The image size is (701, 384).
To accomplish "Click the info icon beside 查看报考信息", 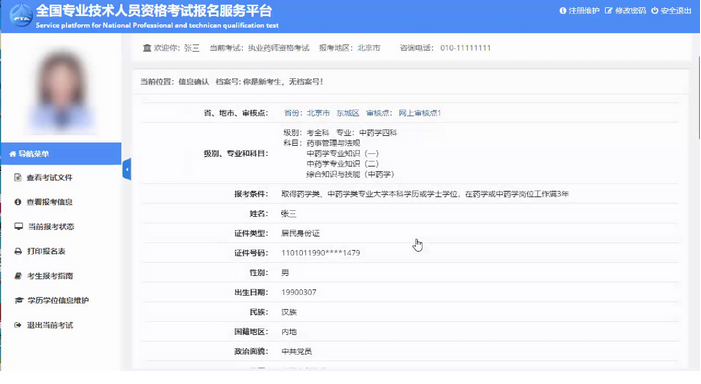I will pos(17,202).
